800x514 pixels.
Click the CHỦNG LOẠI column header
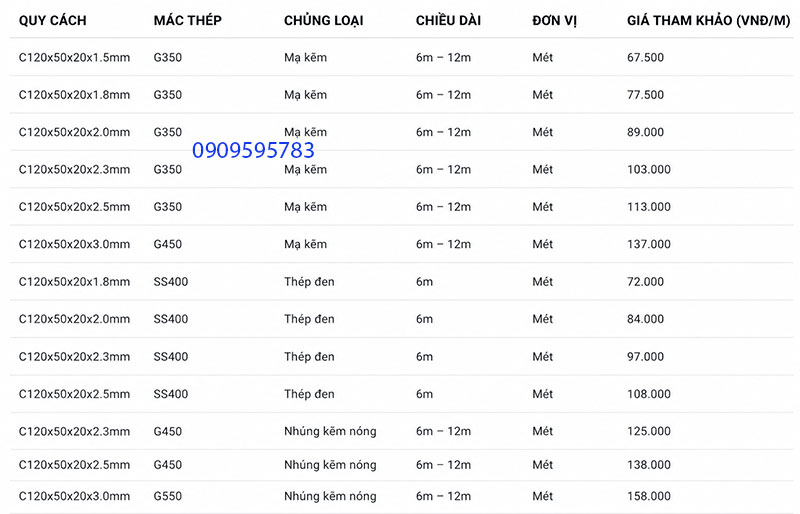tap(323, 21)
